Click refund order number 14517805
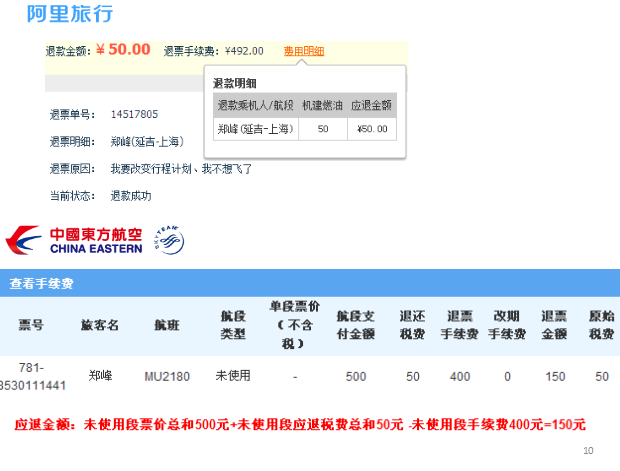This screenshot has width=620, height=471. click(x=134, y=114)
